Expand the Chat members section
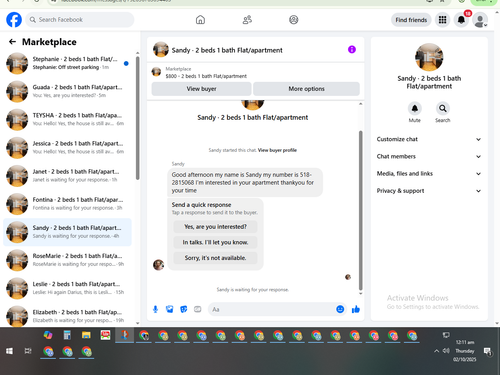 click(429, 156)
